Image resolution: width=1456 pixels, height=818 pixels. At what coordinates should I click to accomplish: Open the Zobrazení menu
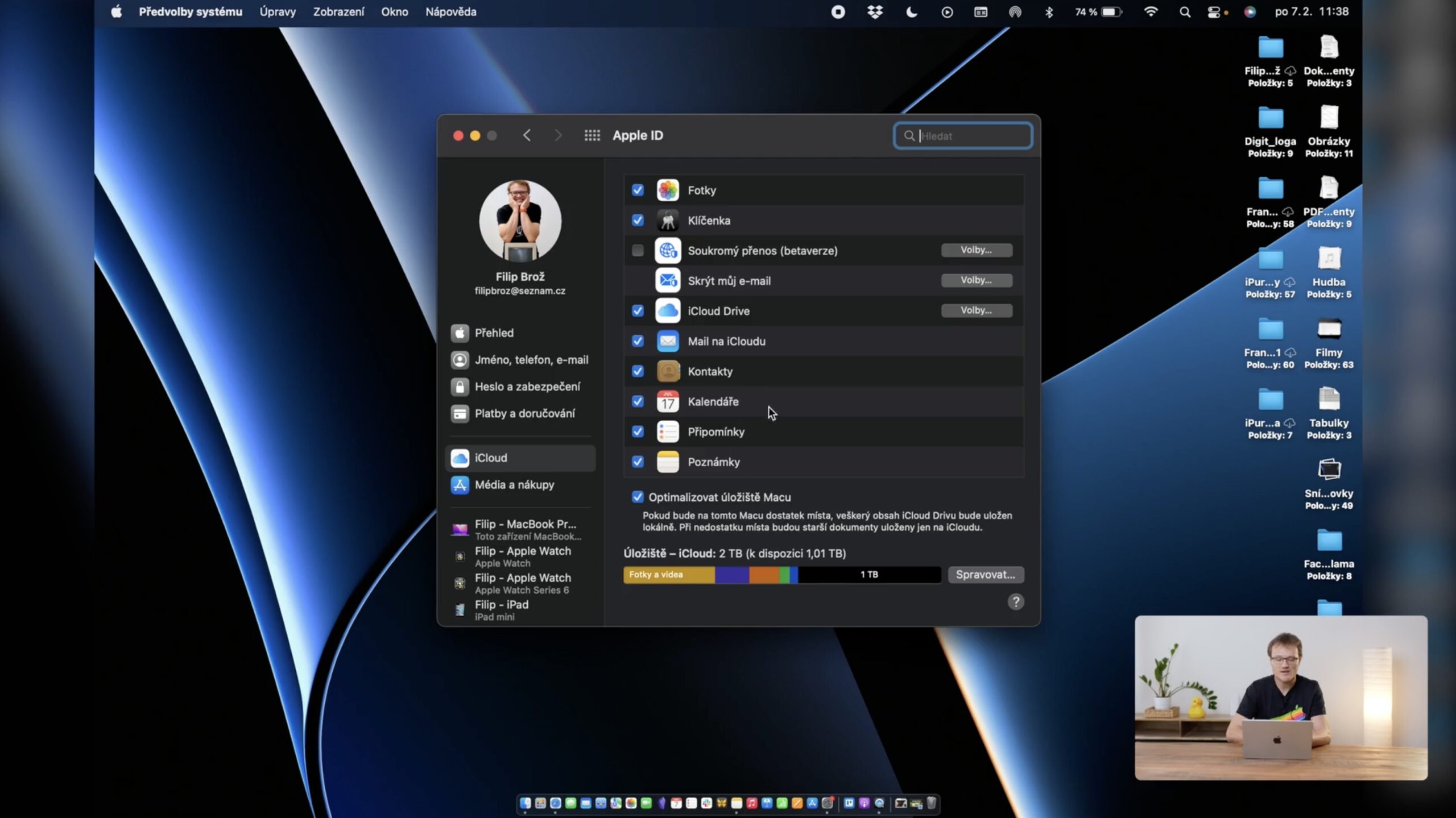[x=338, y=12]
